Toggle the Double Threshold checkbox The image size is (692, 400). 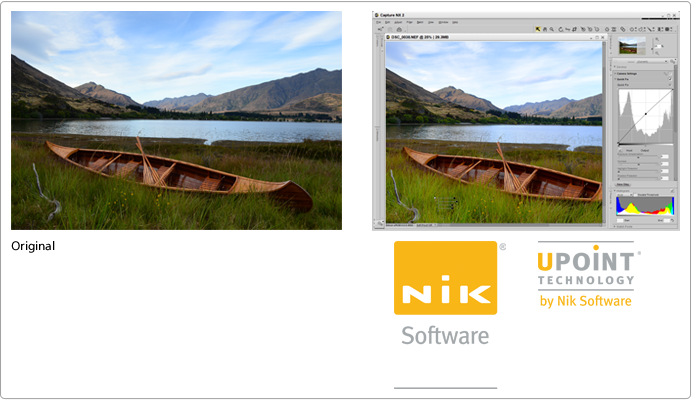pos(636,195)
